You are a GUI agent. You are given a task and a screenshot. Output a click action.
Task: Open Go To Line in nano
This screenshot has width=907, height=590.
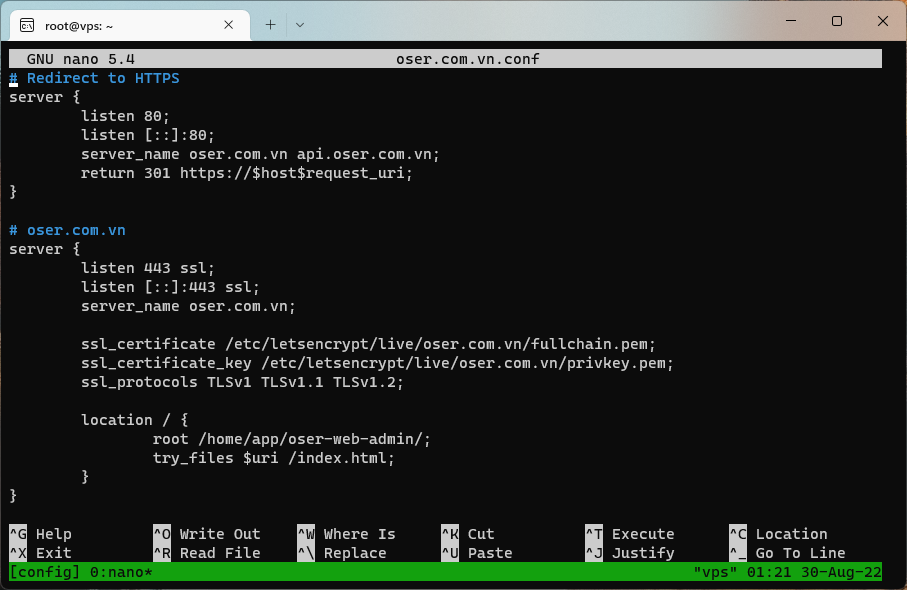tap(790, 552)
